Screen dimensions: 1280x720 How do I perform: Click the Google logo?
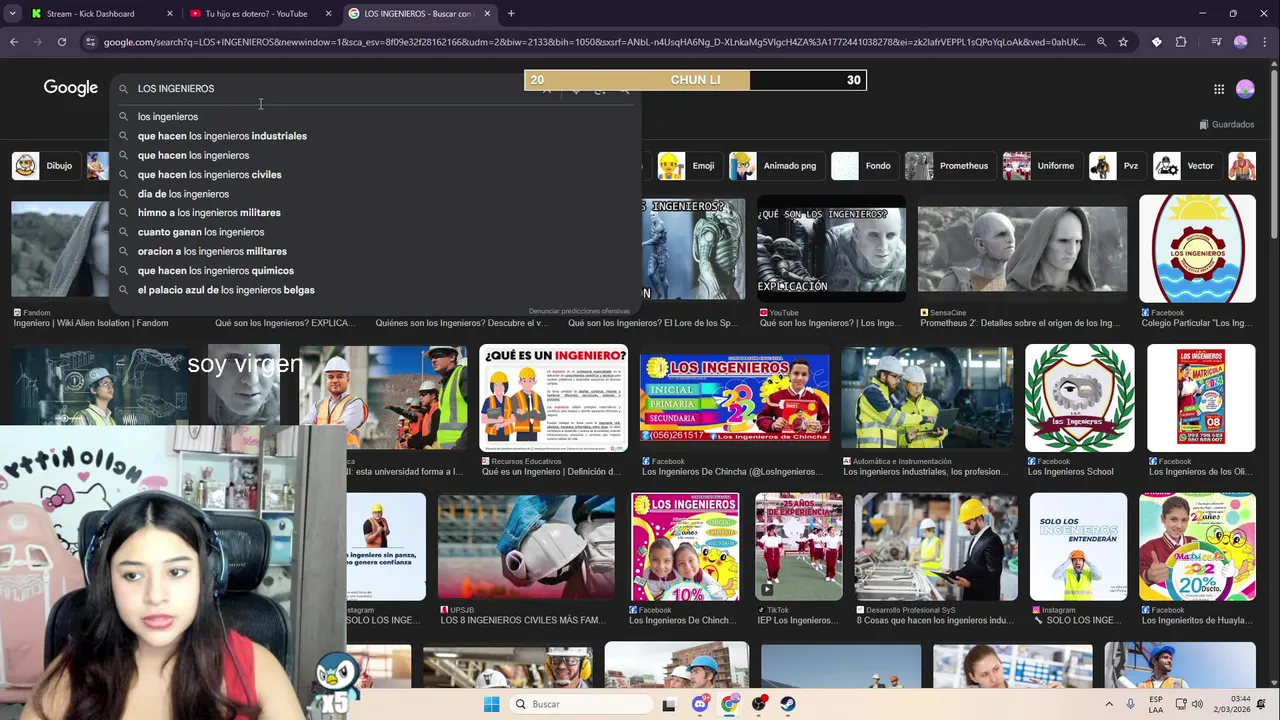(x=71, y=88)
